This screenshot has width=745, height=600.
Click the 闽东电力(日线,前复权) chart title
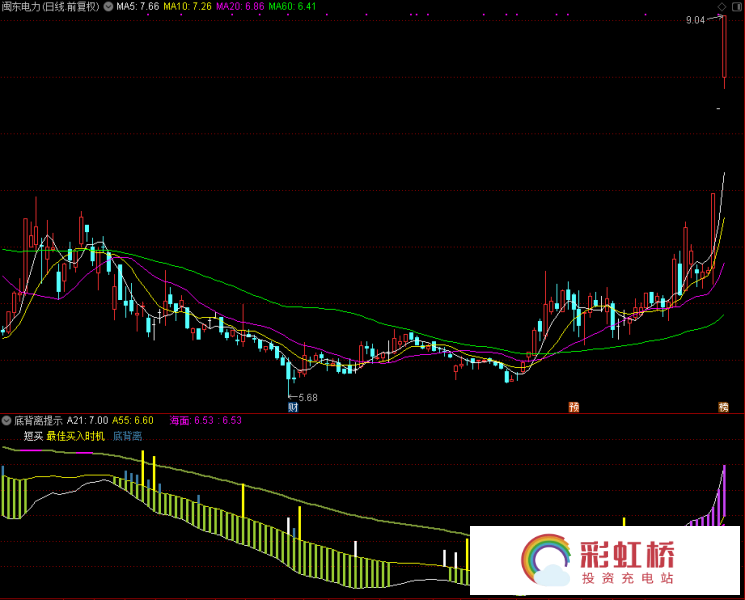pyautogui.click(x=51, y=7)
